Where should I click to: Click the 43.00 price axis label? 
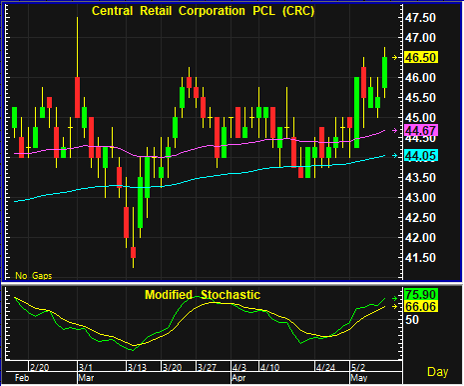pos(420,198)
